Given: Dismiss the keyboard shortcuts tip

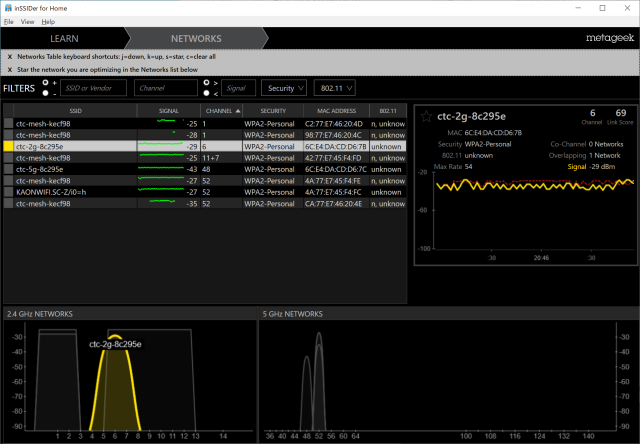Looking at the screenshot, I should point(9,57).
